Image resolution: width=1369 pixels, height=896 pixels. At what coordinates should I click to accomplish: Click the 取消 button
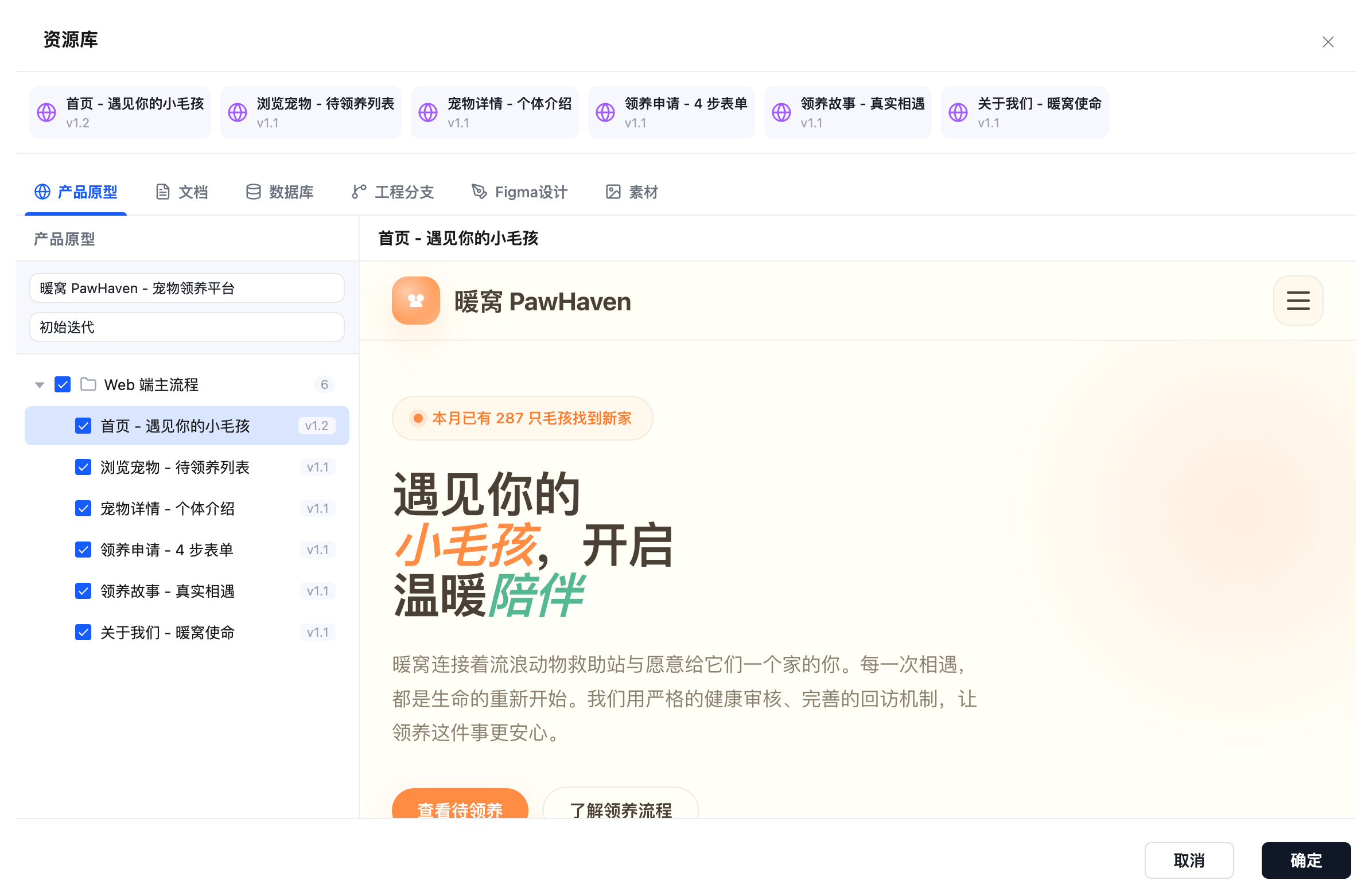(x=1189, y=860)
